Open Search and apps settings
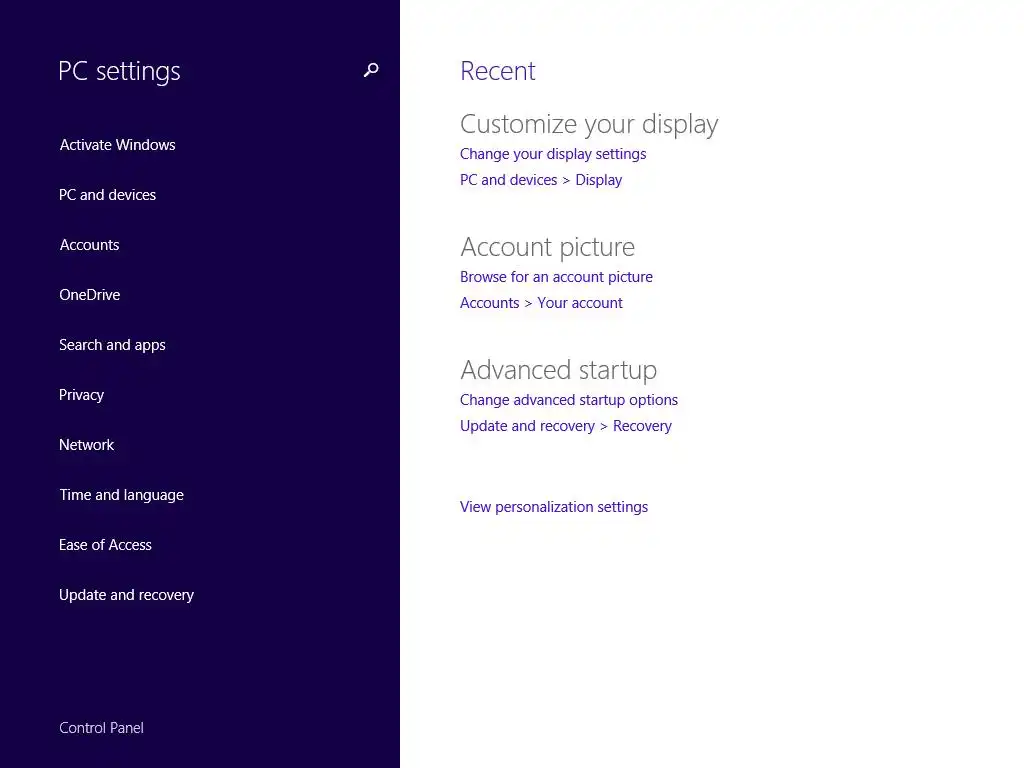 112,345
